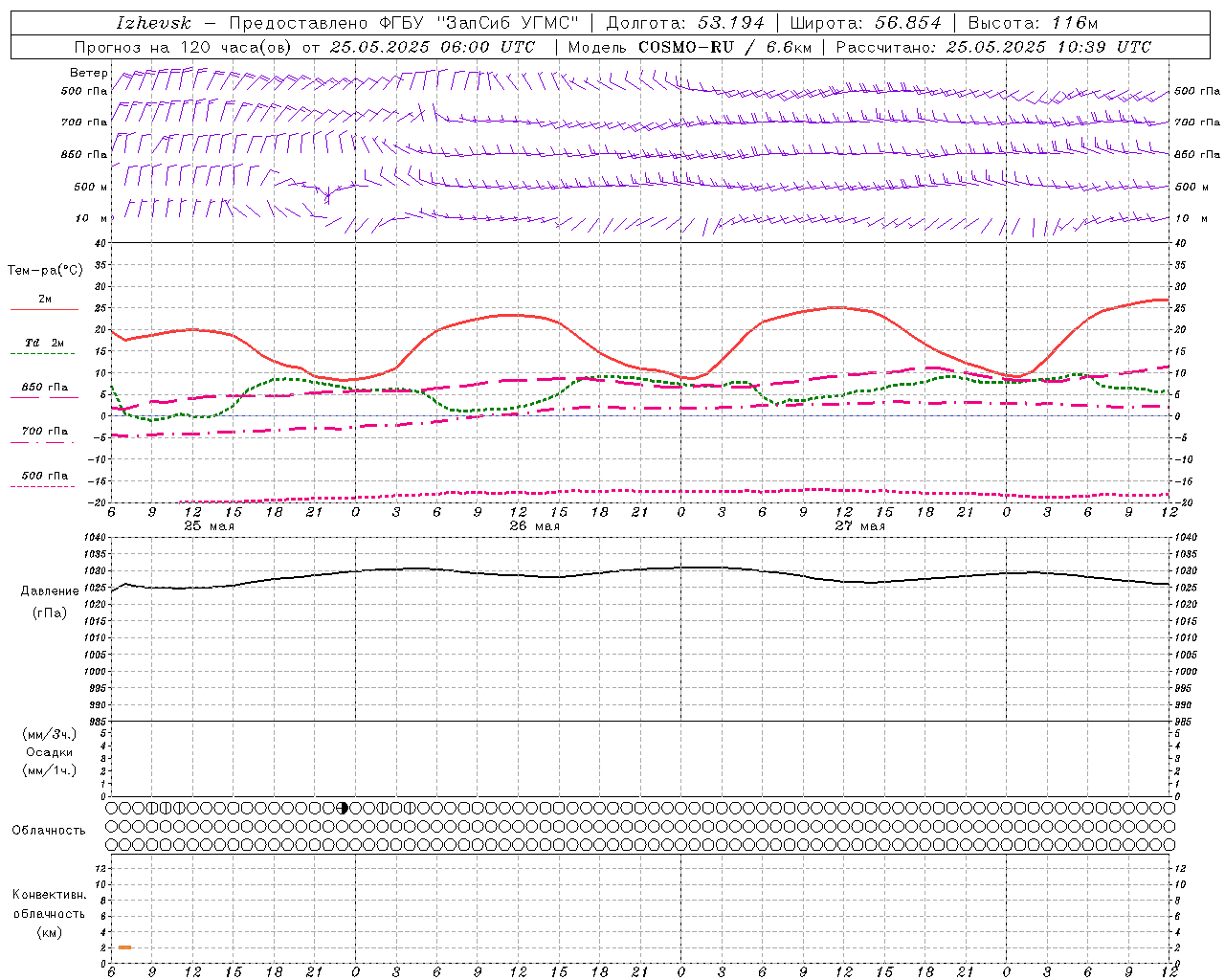Screen dimensions: 1225x980
Task: Click the half-filled black cloud cover circle
Action: pyautogui.click(x=343, y=808)
